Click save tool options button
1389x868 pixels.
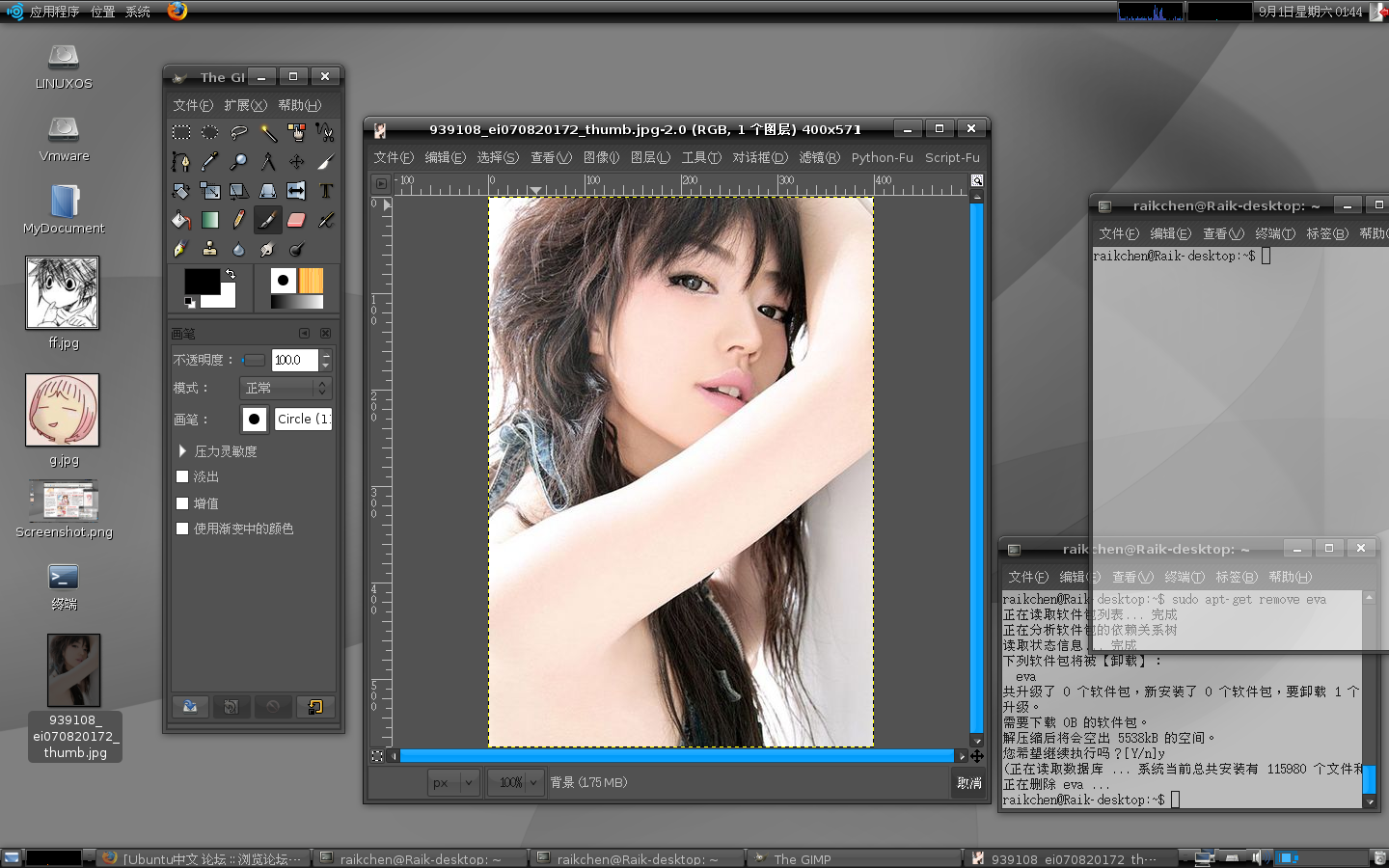tap(190, 707)
